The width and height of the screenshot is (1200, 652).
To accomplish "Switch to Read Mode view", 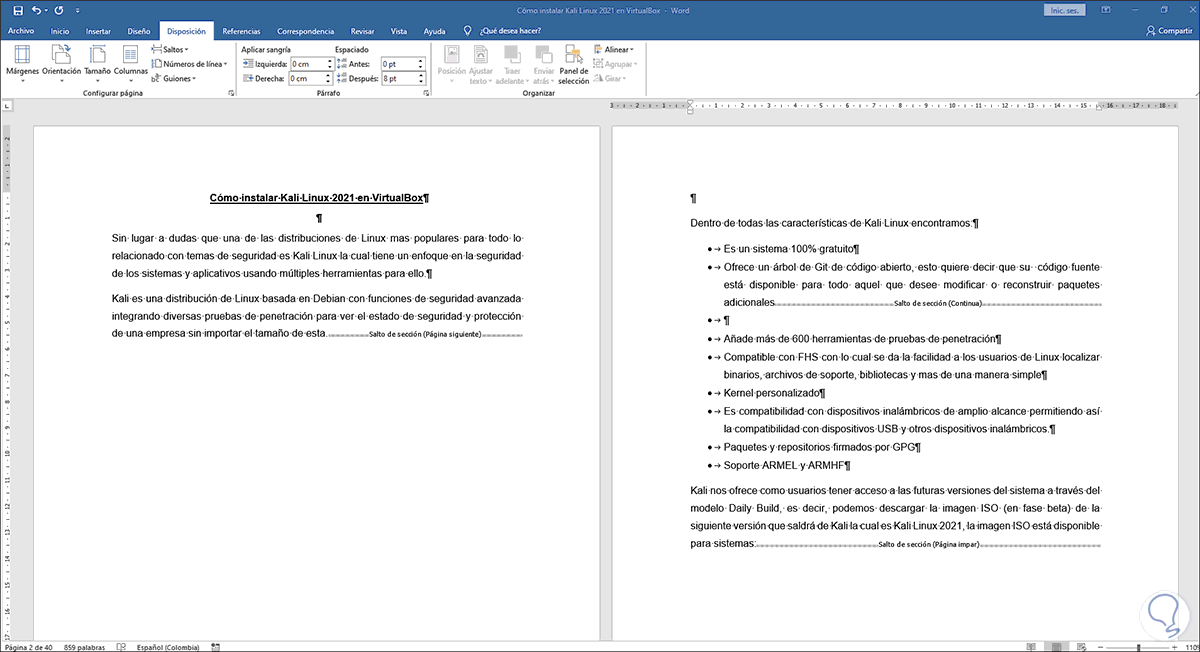I will click(x=1030, y=646).
